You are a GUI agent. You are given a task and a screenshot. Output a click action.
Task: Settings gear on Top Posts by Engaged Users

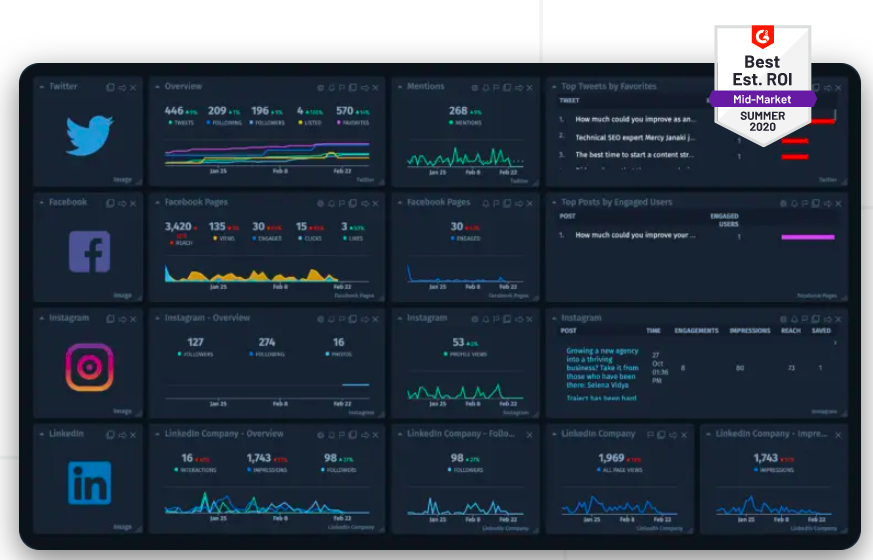pos(783,203)
